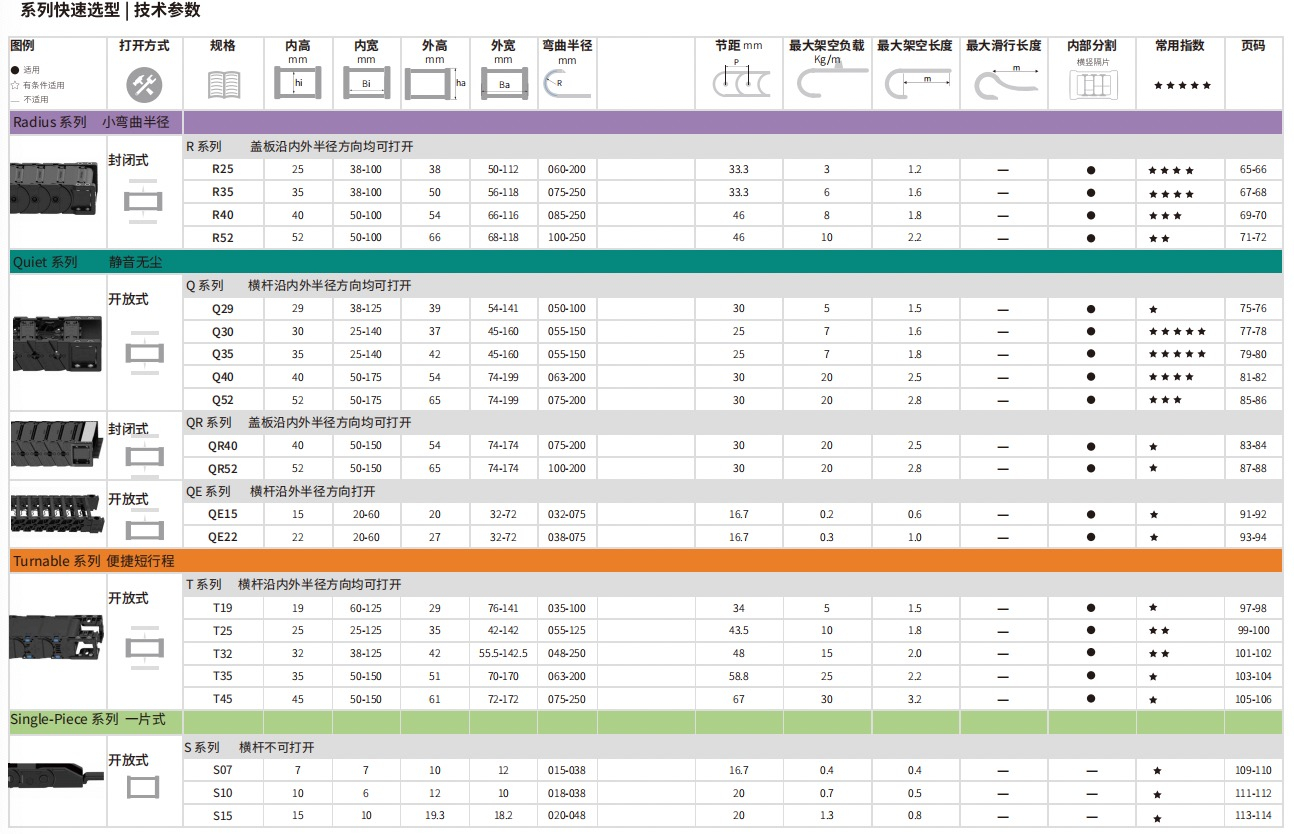Click the internal separator 横竖隔片 icon

coord(1091,86)
